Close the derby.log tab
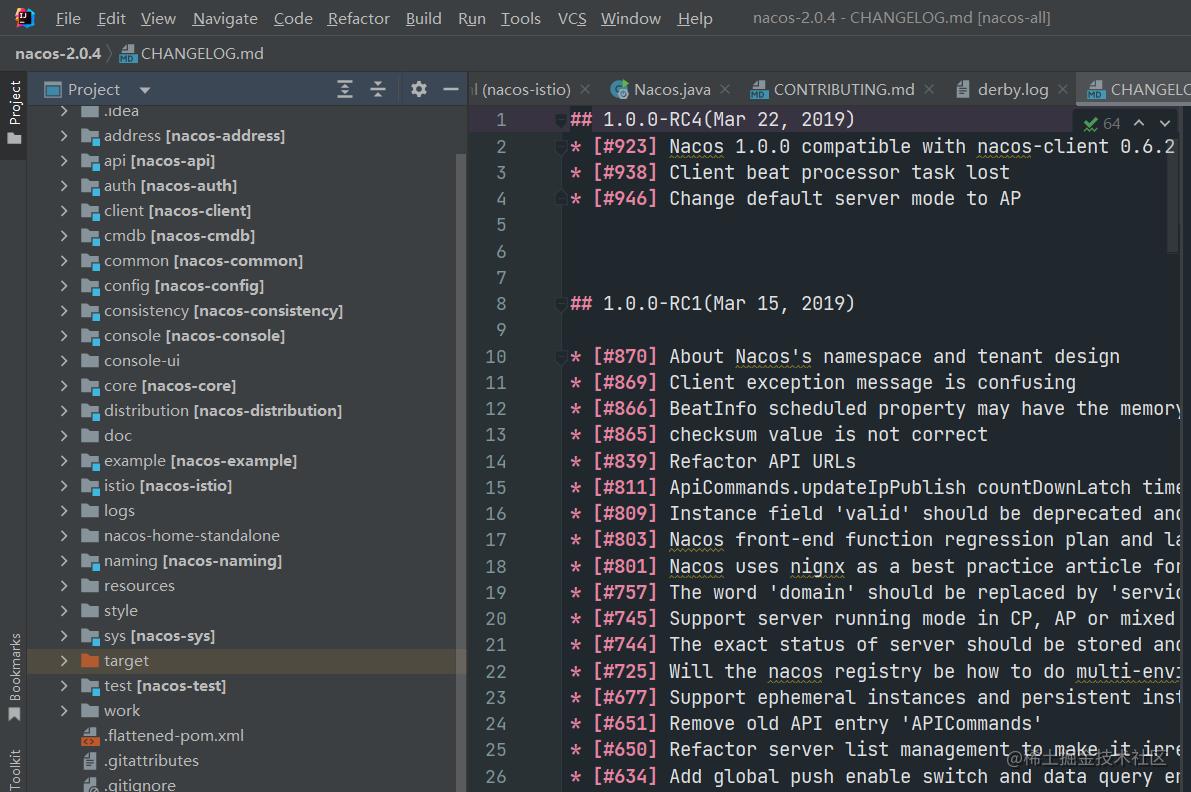 tap(1063, 90)
